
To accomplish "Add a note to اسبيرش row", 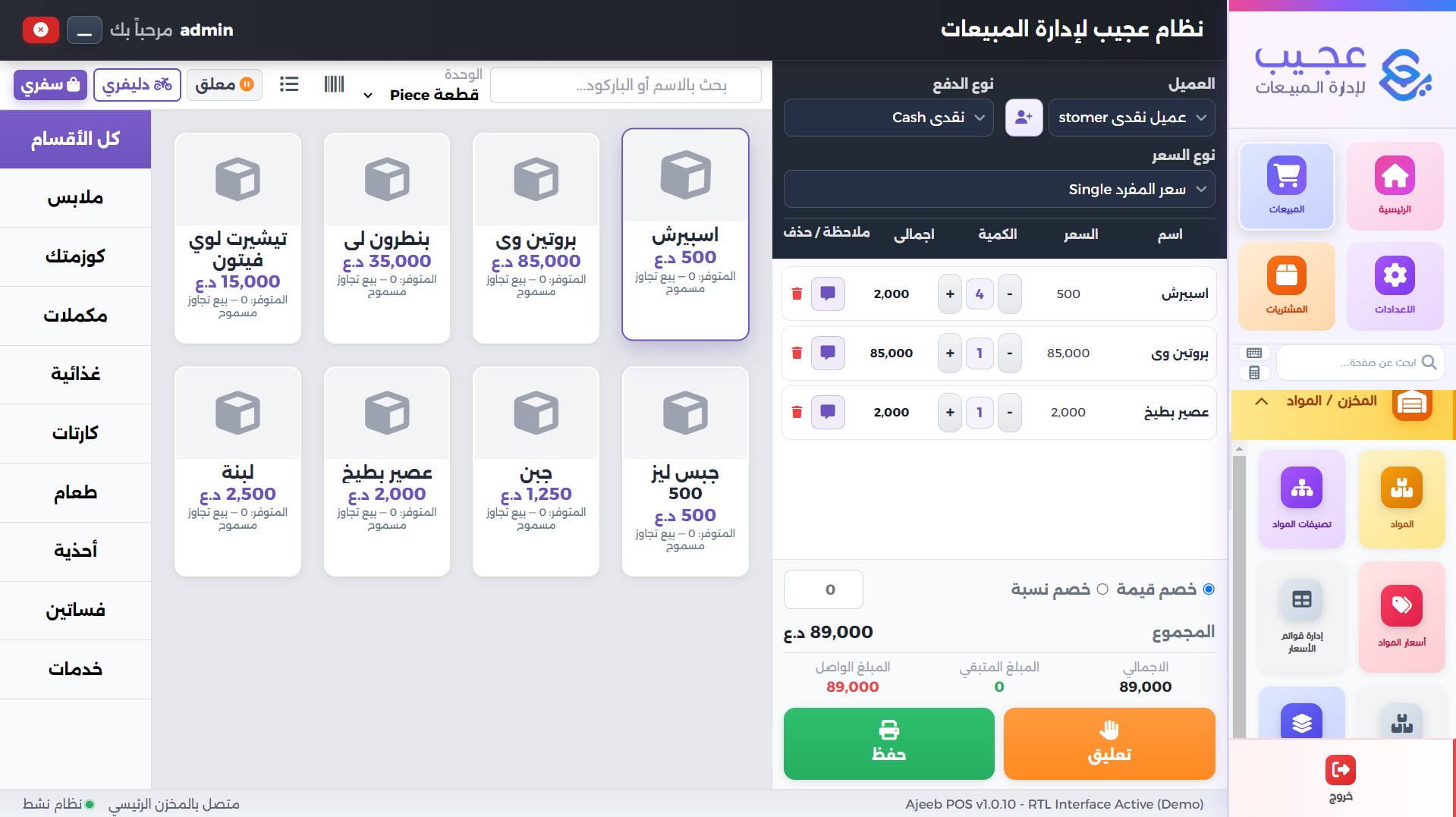I will point(828,294).
